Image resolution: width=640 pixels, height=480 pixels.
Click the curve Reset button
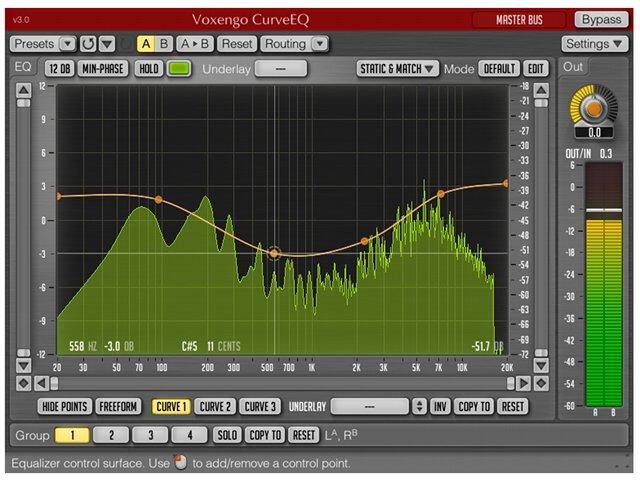(x=513, y=407)
